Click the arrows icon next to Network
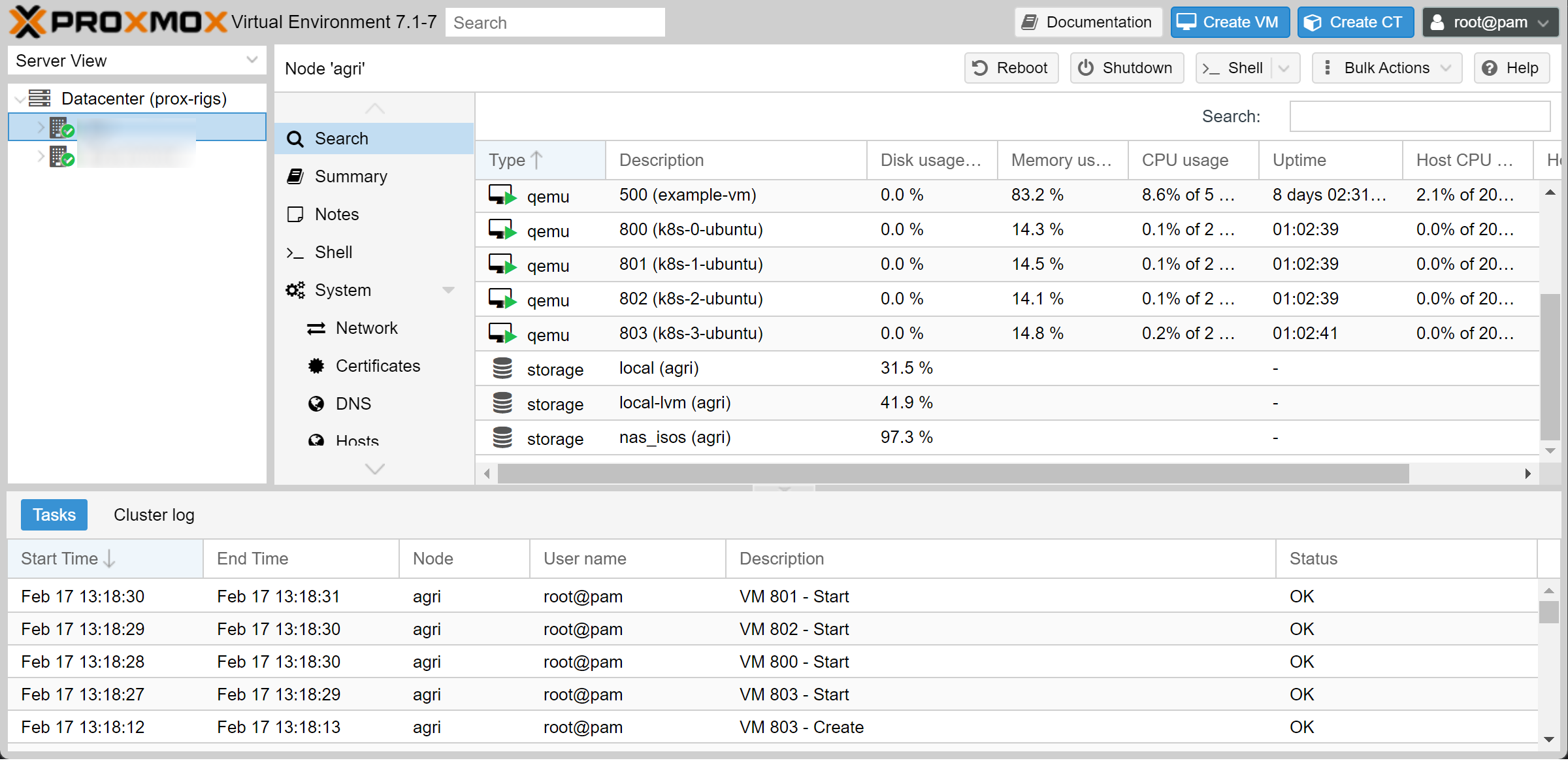Image resolution: width=1568 pixels, height=784 pixels. [x=316, y=328]
